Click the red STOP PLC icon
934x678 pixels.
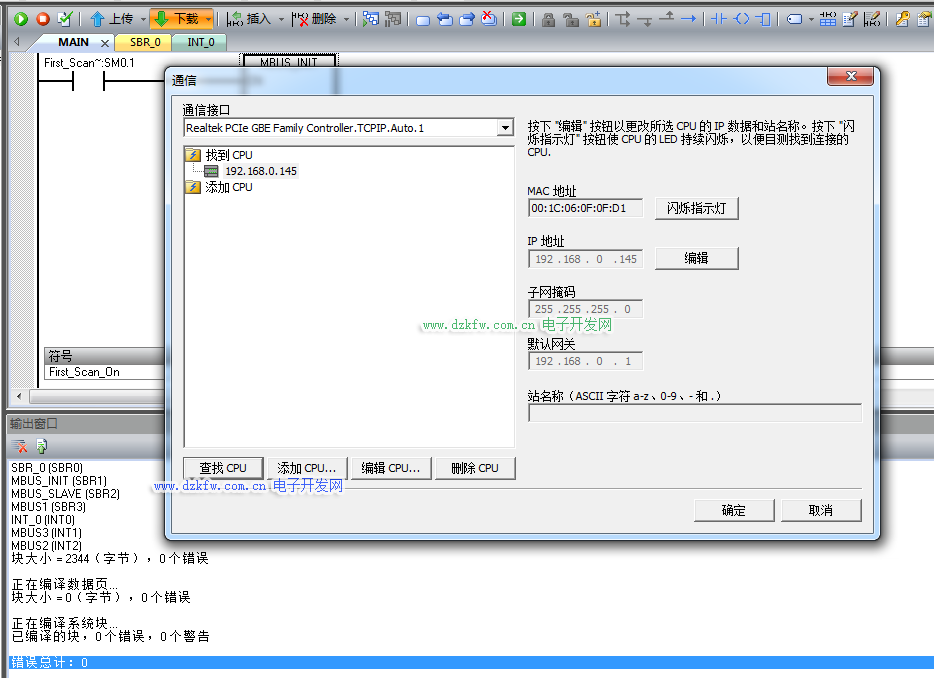coord(42,19)
